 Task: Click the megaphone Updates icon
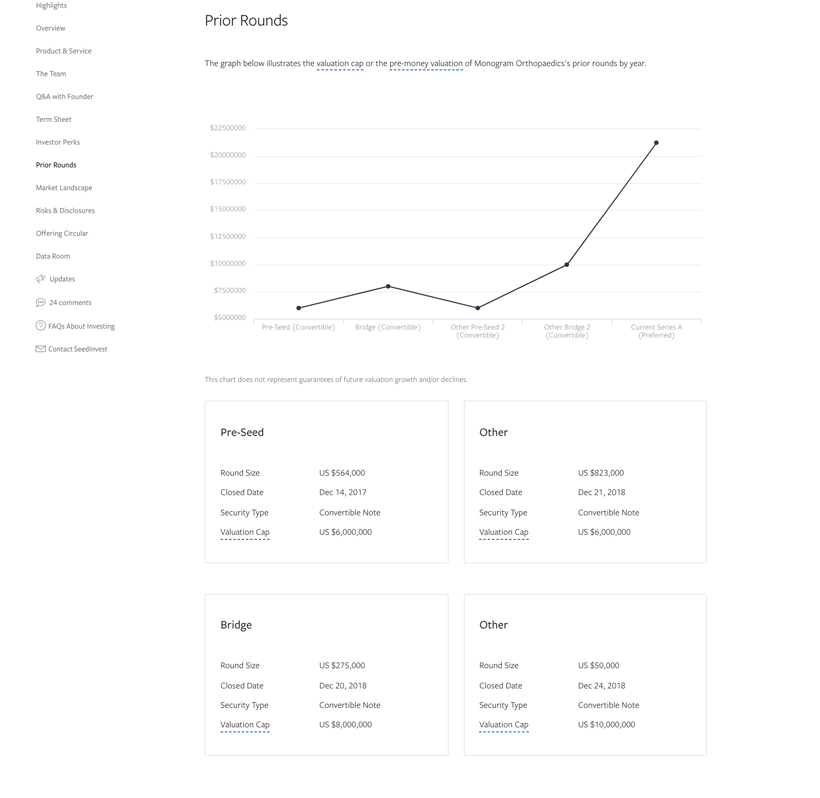40,279
